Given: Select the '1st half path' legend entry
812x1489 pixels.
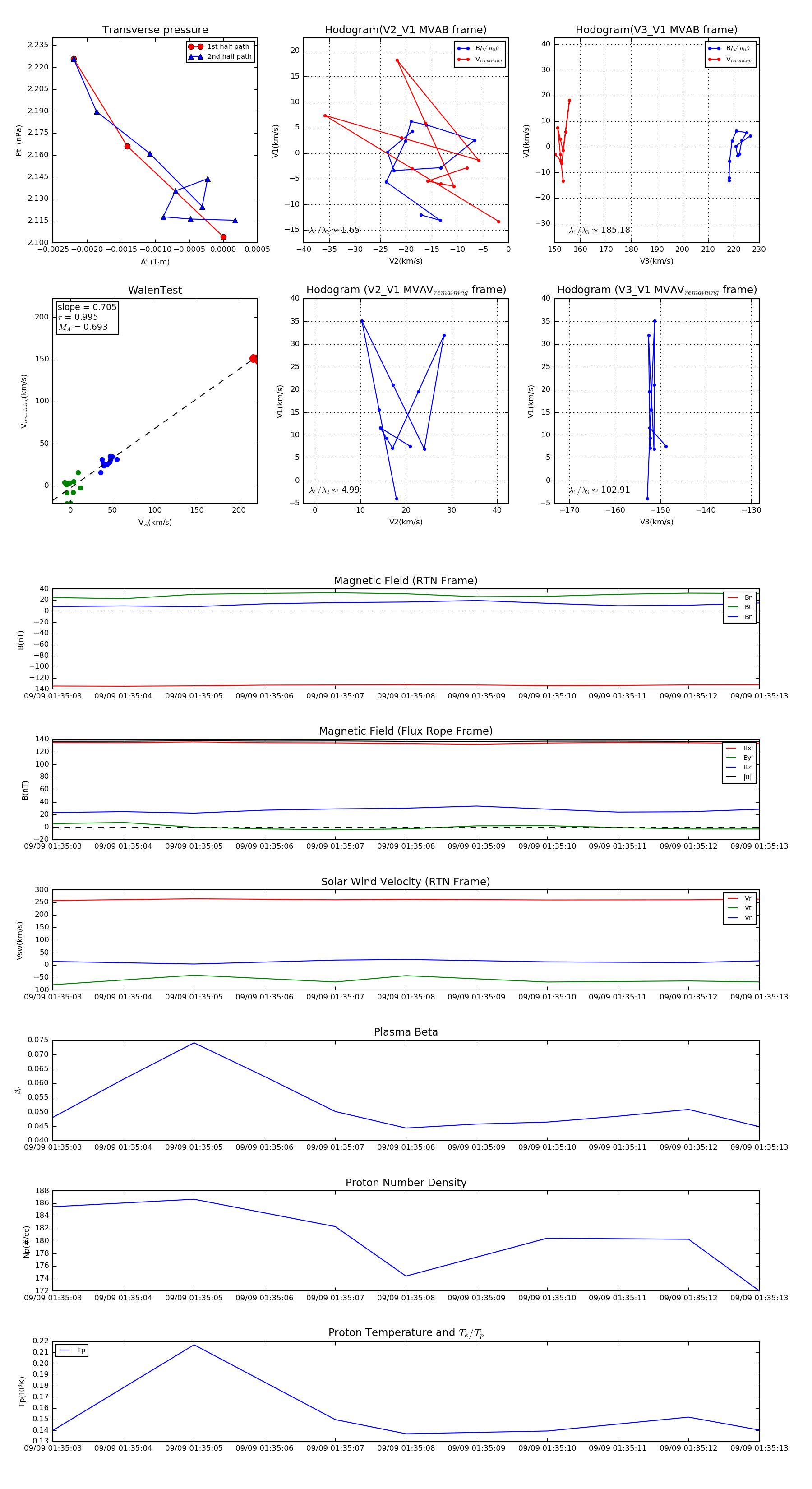Looking at the screenshot, I should [x=219, y=46].
